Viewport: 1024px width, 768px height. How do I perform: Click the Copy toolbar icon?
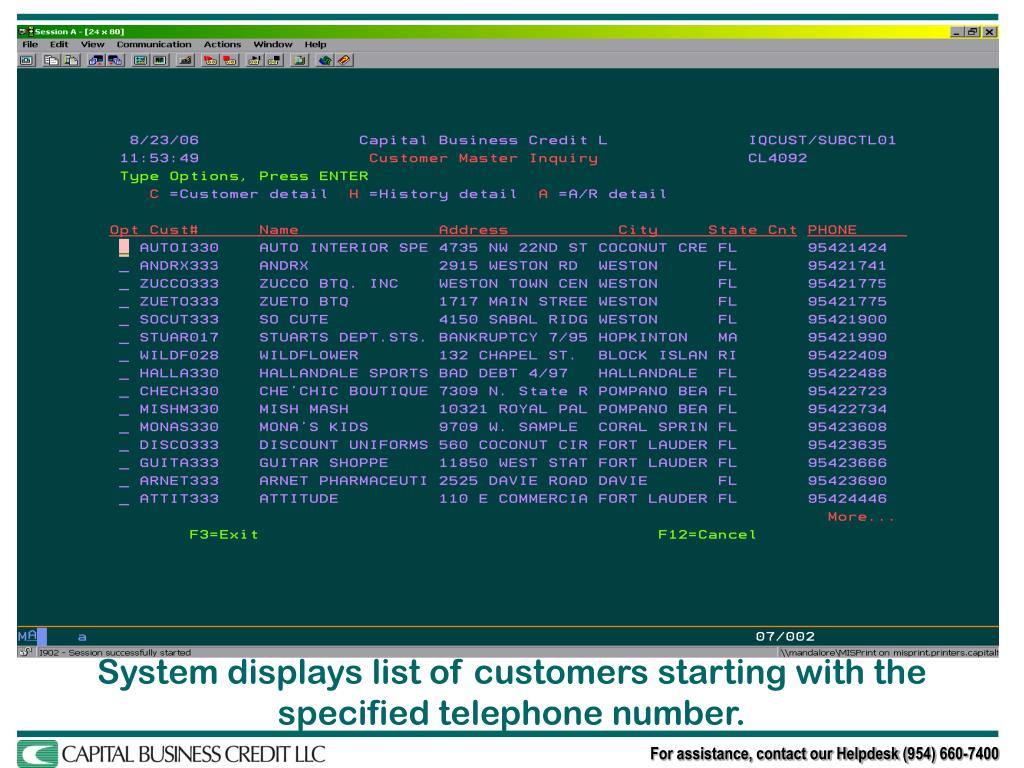(51, 60)
